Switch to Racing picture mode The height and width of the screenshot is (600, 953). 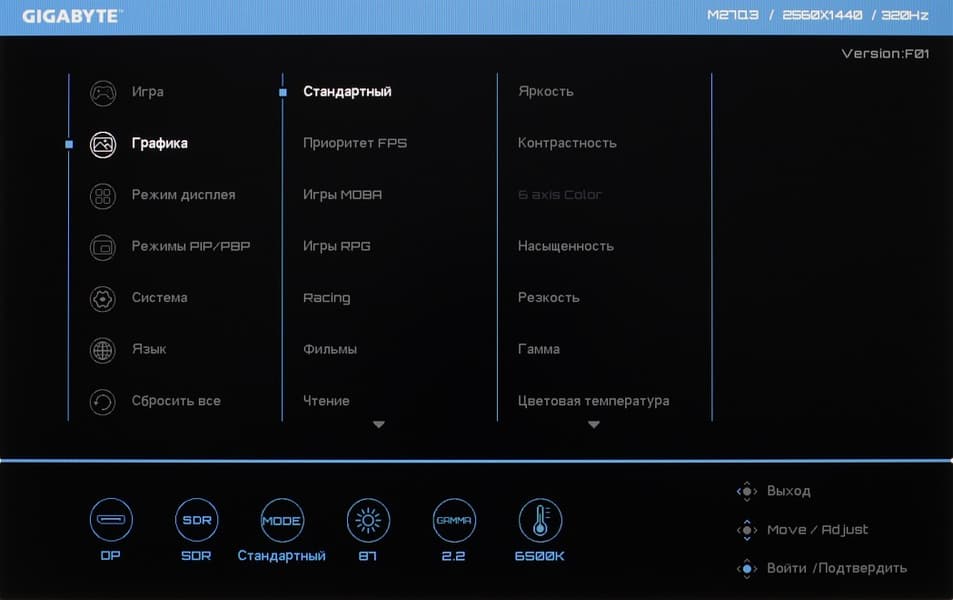pos(326,298)
